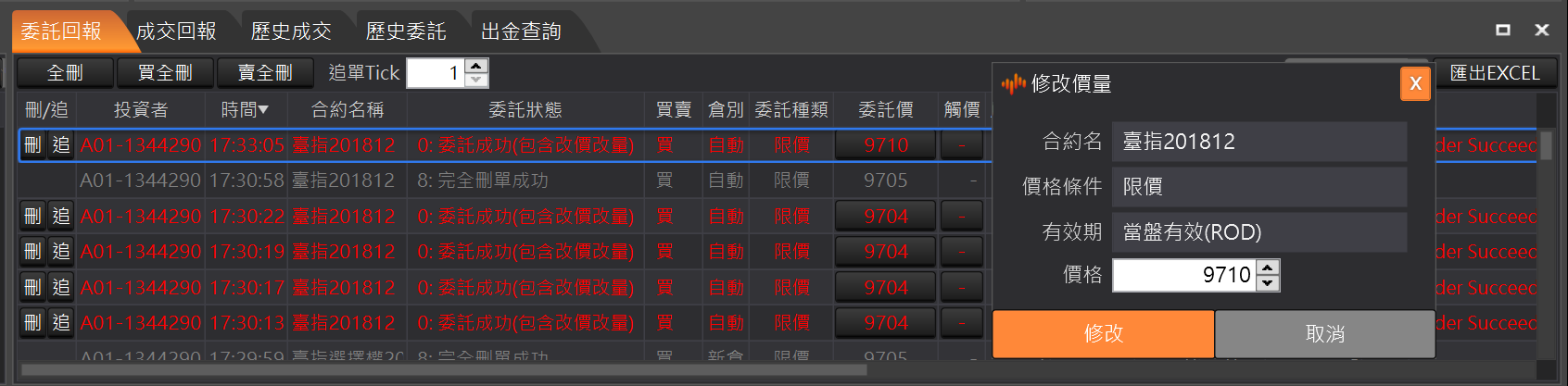The width and height of the screenshot is (1568, 386).
Task: Click chase (追) icon on 17:30:13 order
Action: [61, 323]
